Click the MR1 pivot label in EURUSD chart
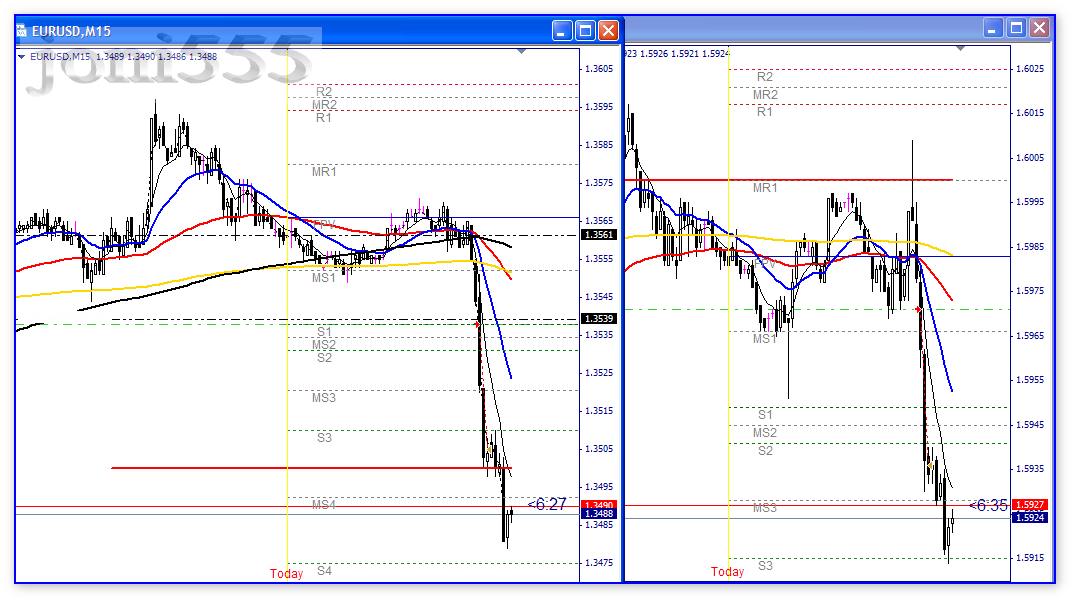 point(324,172)
